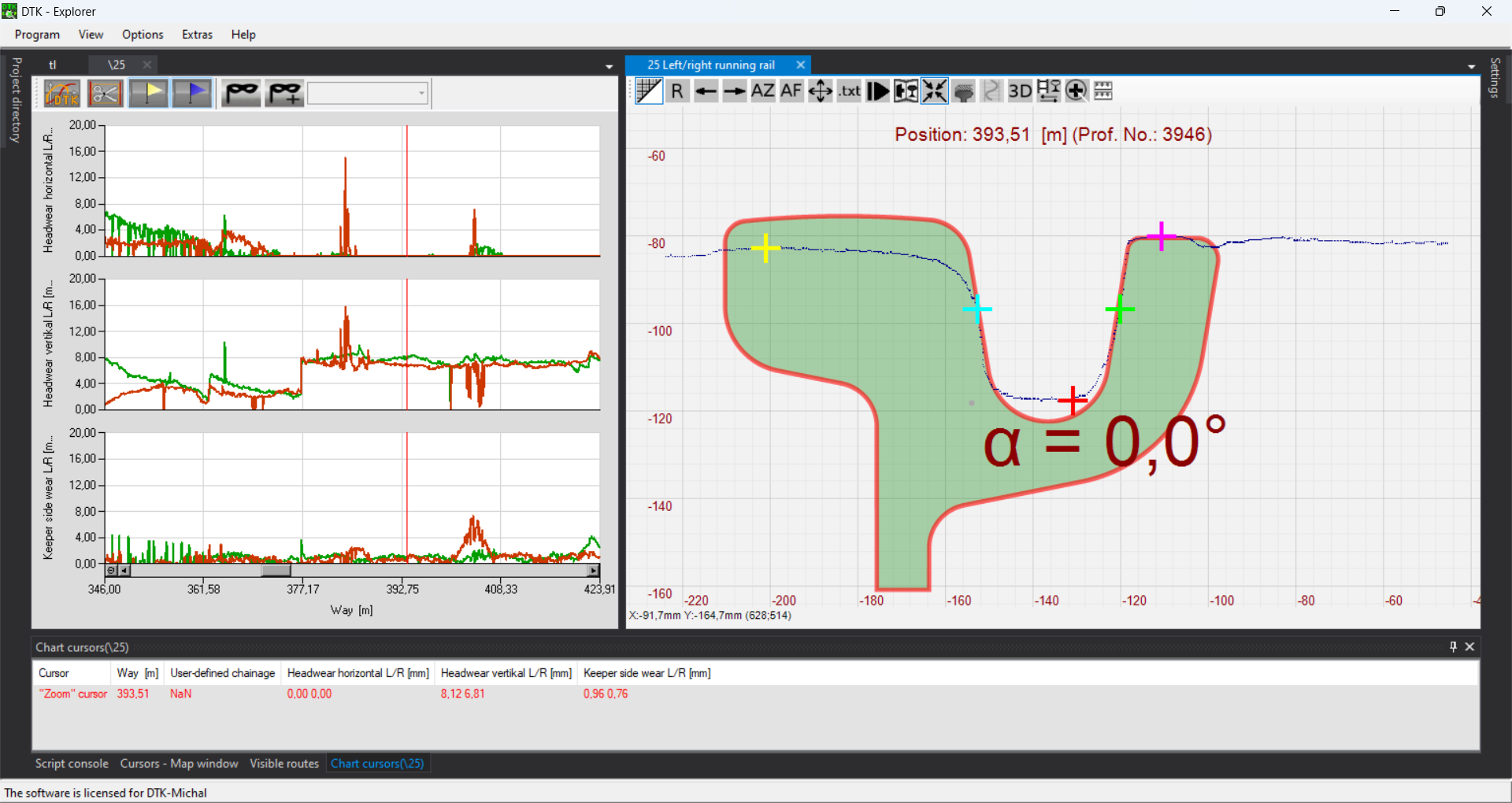Toggle the yellow flag marker button

pyautogui.click(x=149, y=94)
